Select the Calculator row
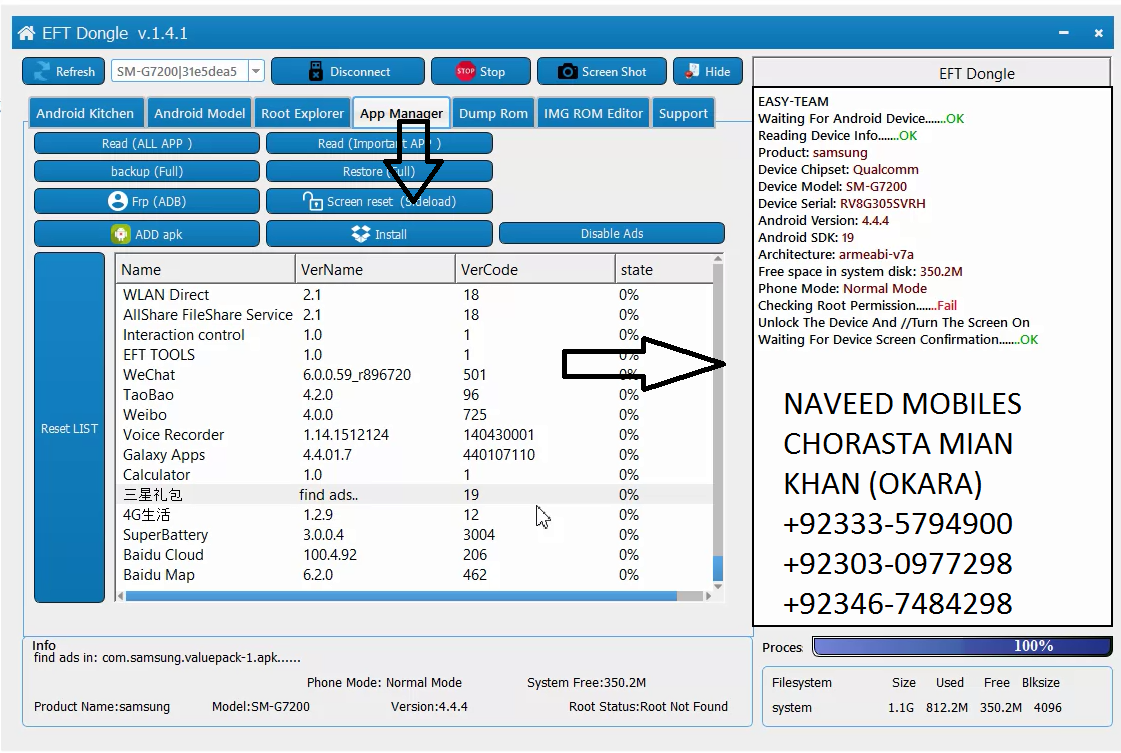Viewport: 1121px width, 753px height. point(414,475)
